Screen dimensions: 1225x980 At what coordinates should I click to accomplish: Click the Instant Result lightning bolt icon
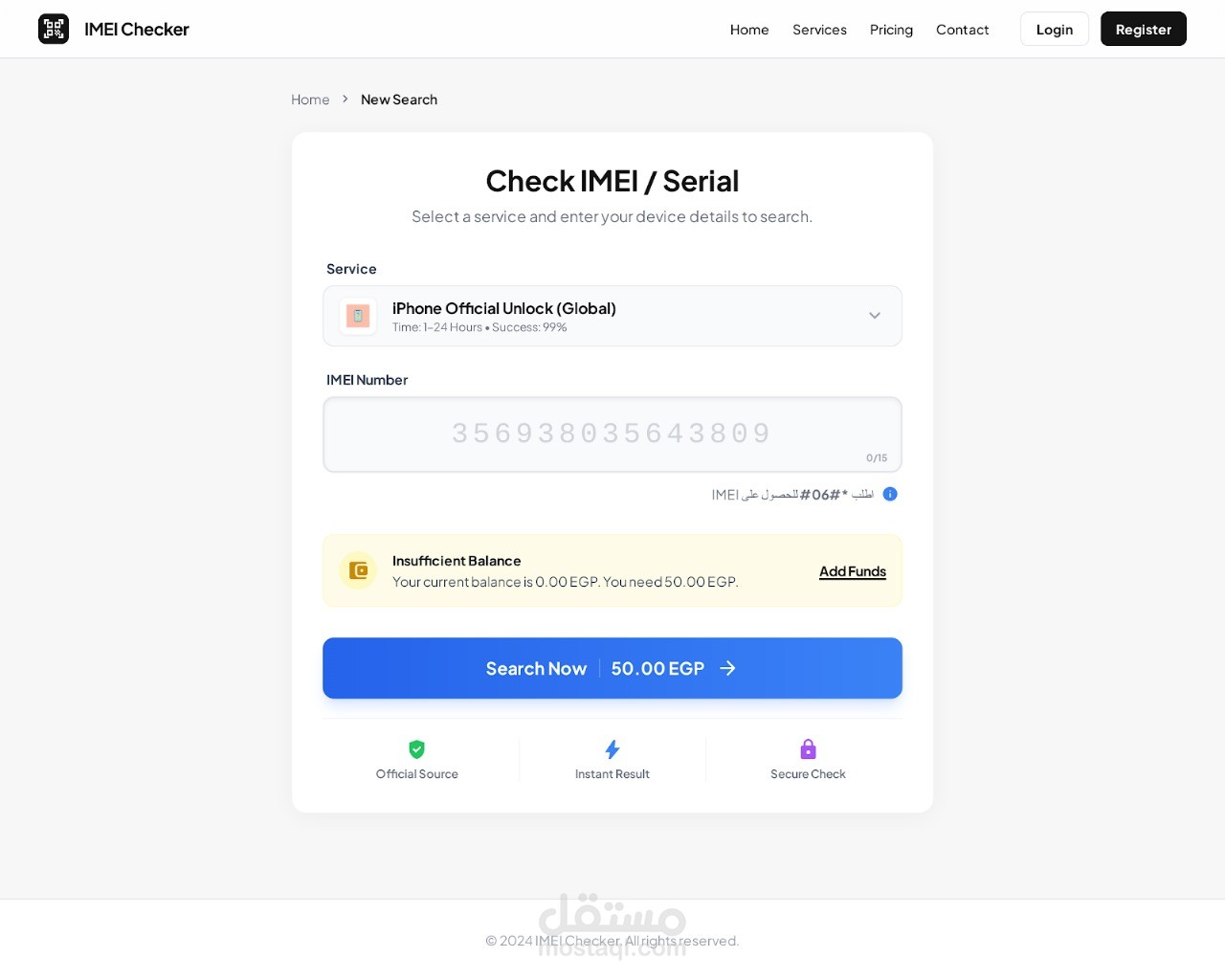coord(612,749)
